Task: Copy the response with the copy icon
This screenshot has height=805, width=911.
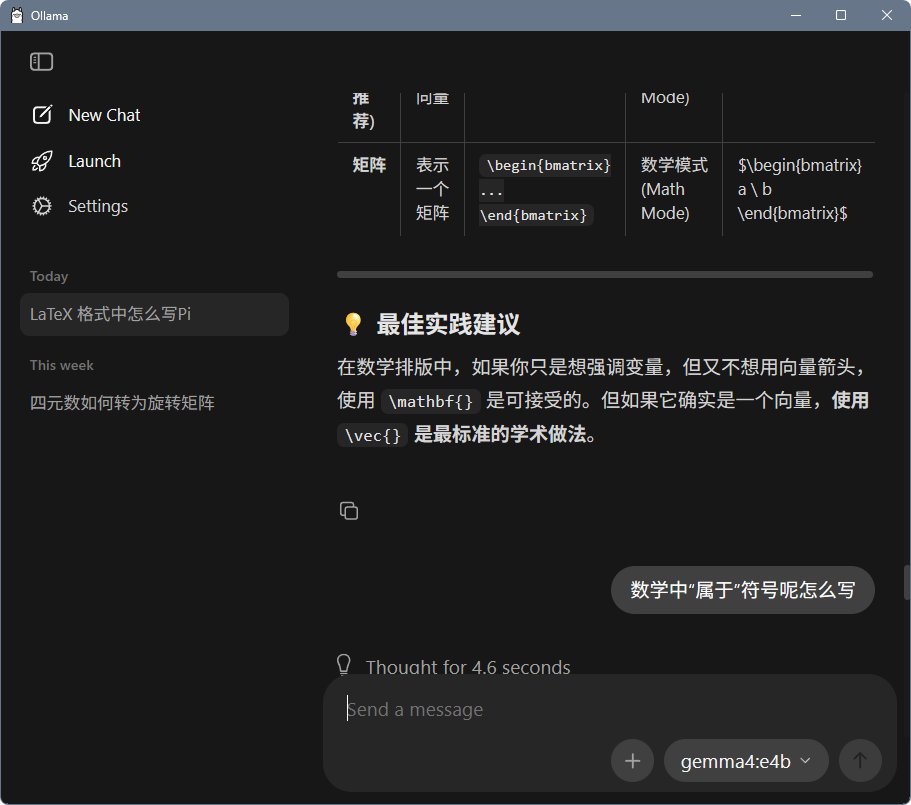Action: coord(349,511)
